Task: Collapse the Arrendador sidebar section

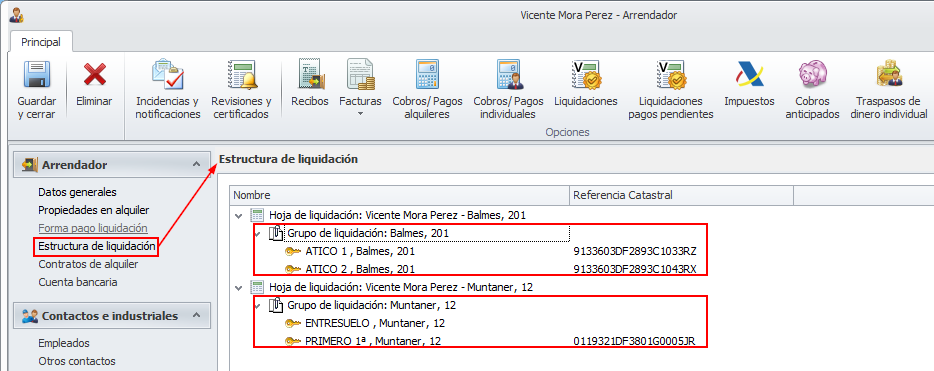Action: [197, 164]
